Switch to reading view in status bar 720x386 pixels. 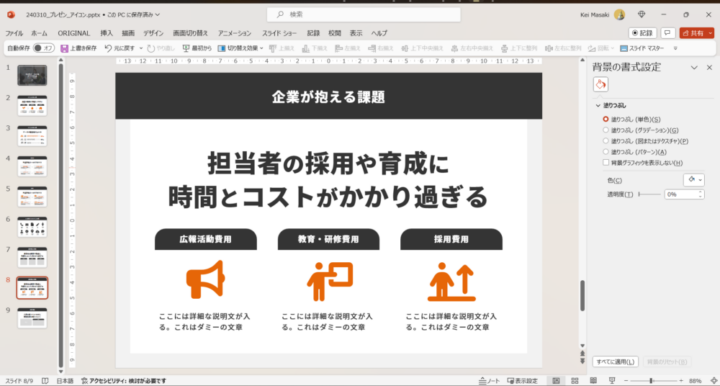(593, 381)
